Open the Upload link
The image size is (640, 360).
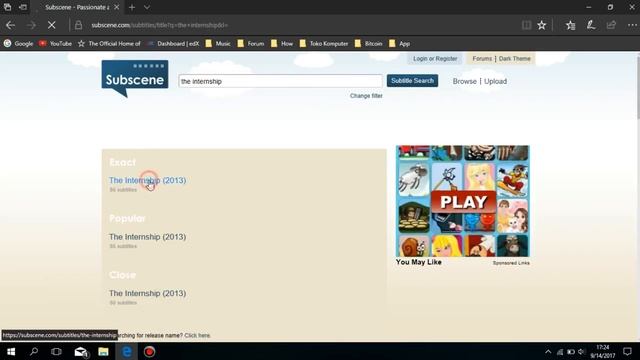496,81
